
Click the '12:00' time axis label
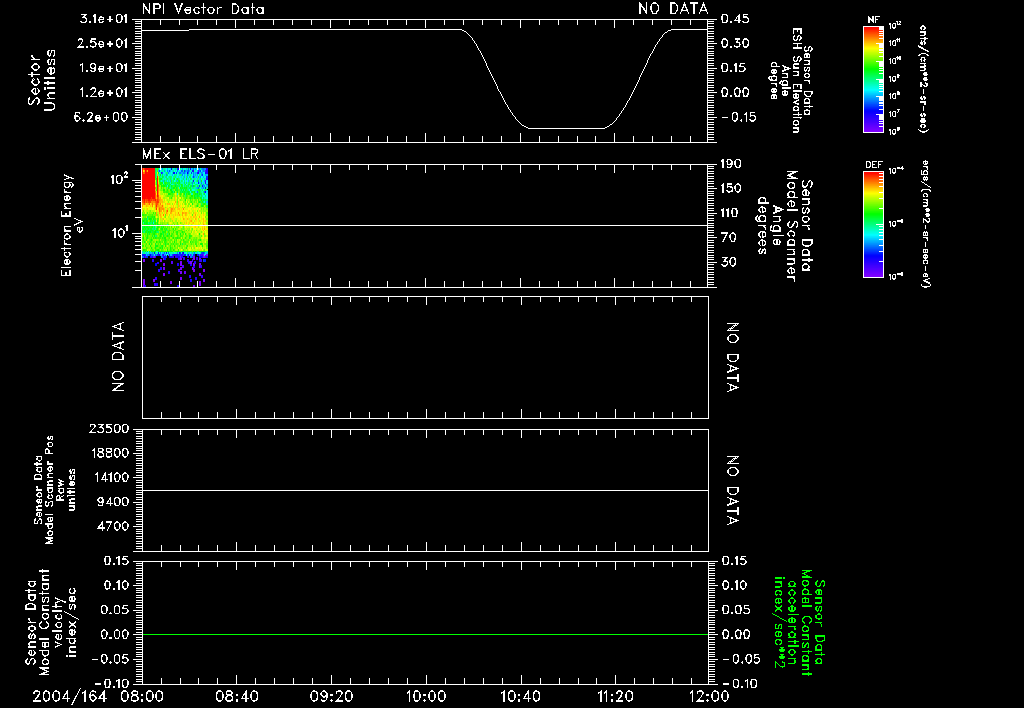[x=709, y=696]
